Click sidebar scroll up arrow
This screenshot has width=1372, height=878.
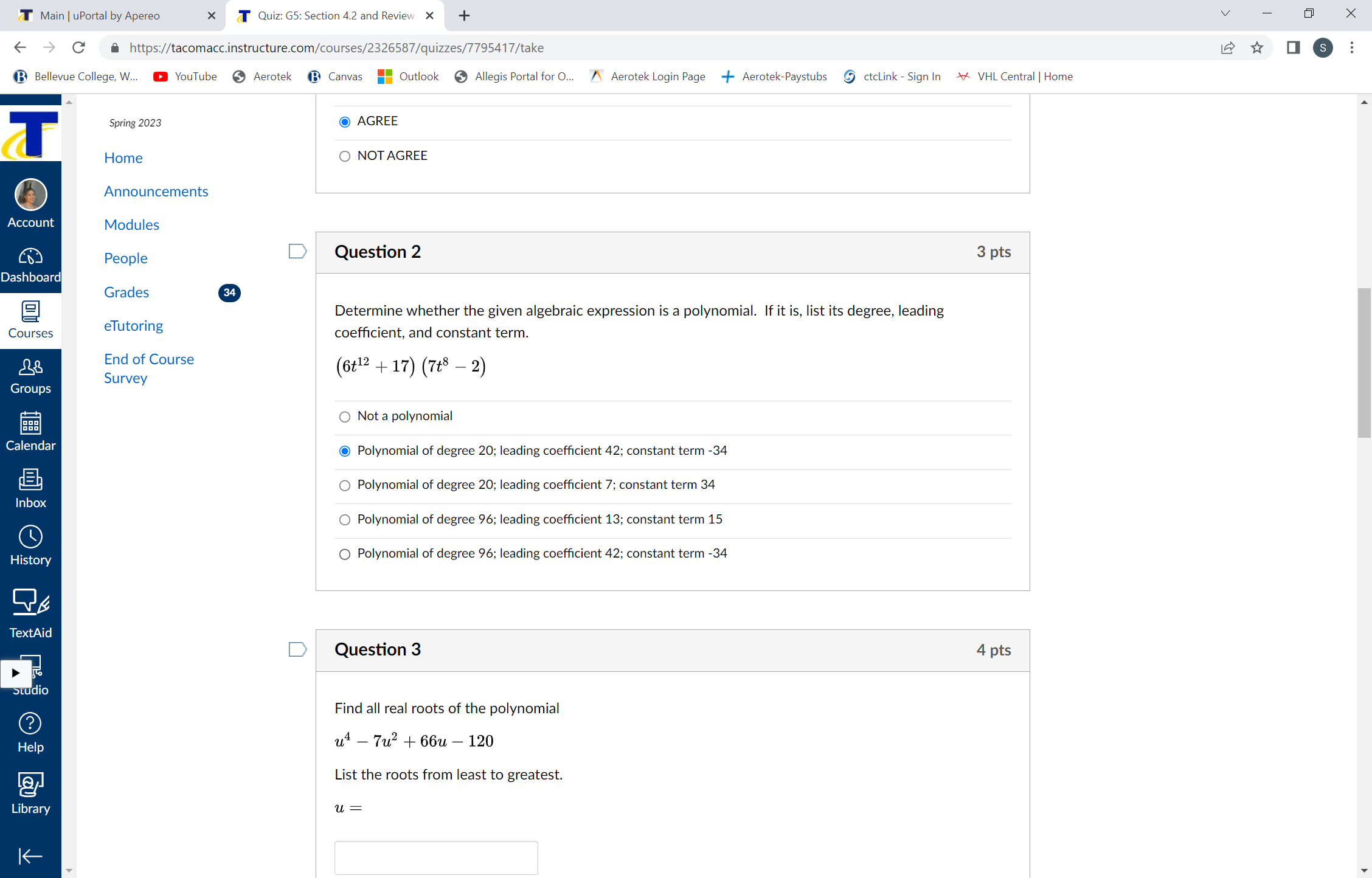(x=69, y=102)
